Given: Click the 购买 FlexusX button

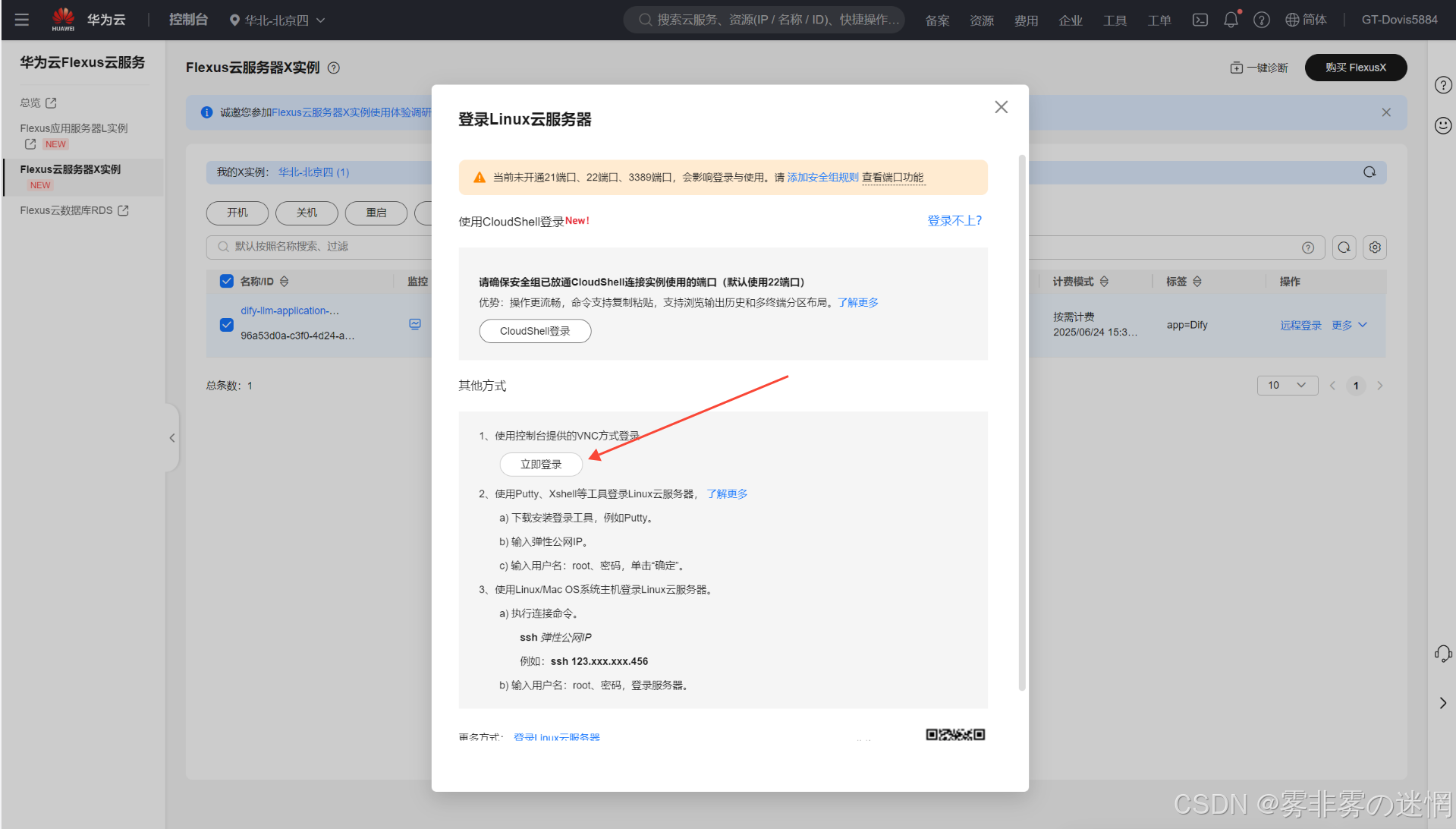Looking at the screenshot, I should pos(1355,68).
